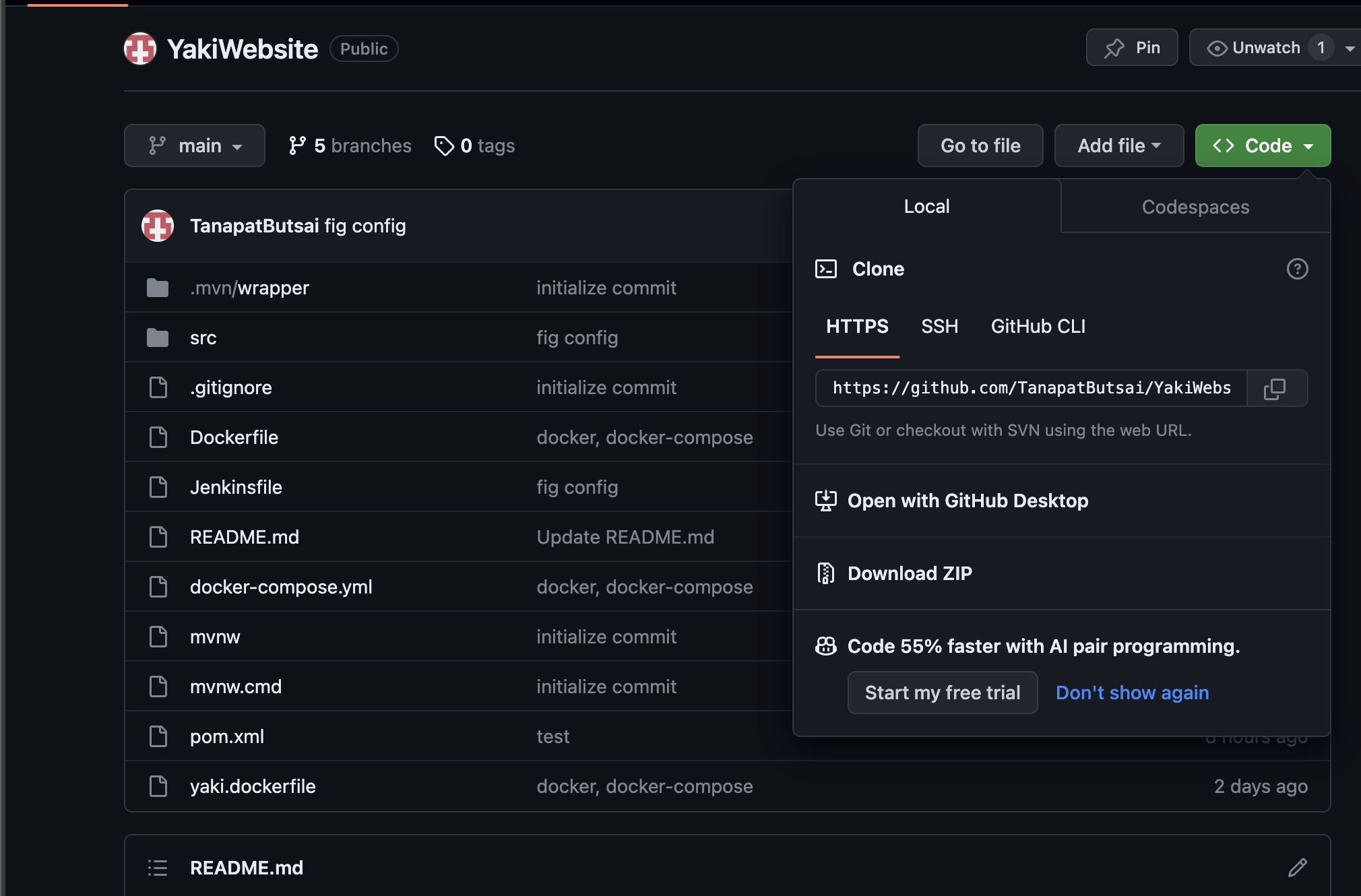Click the Open with GitHub Desktop icon

click(x=826, y=500)
